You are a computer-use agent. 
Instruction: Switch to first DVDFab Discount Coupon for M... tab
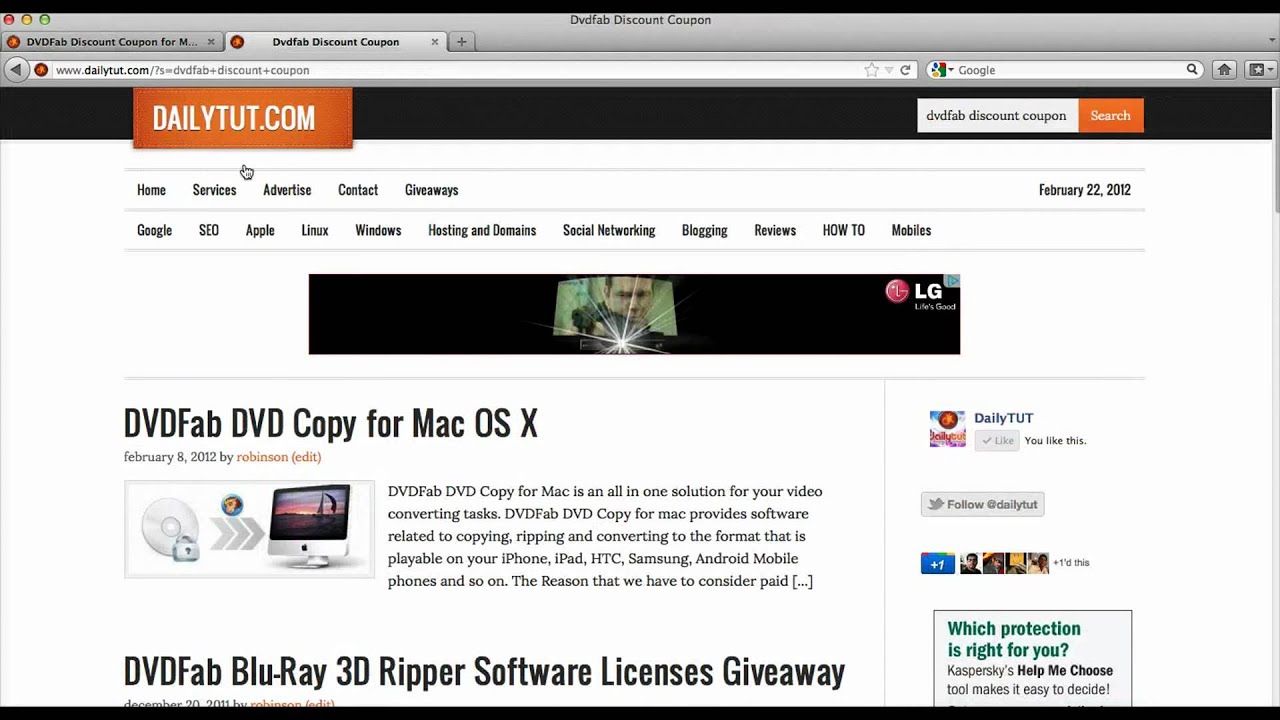pyautogui.click(x=111, y=42)
